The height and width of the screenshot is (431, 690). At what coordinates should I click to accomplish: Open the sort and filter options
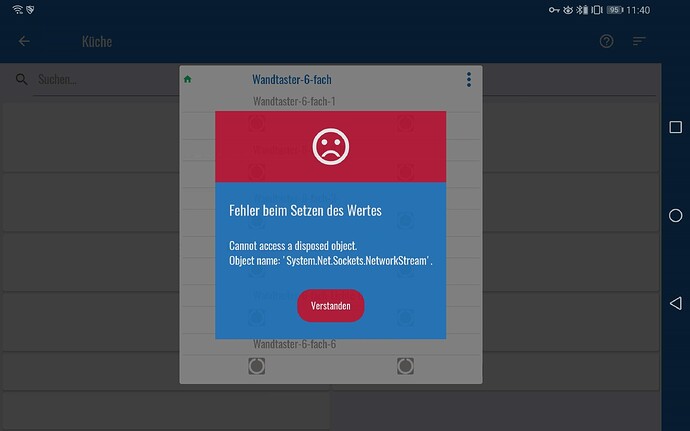pos(639,42)
